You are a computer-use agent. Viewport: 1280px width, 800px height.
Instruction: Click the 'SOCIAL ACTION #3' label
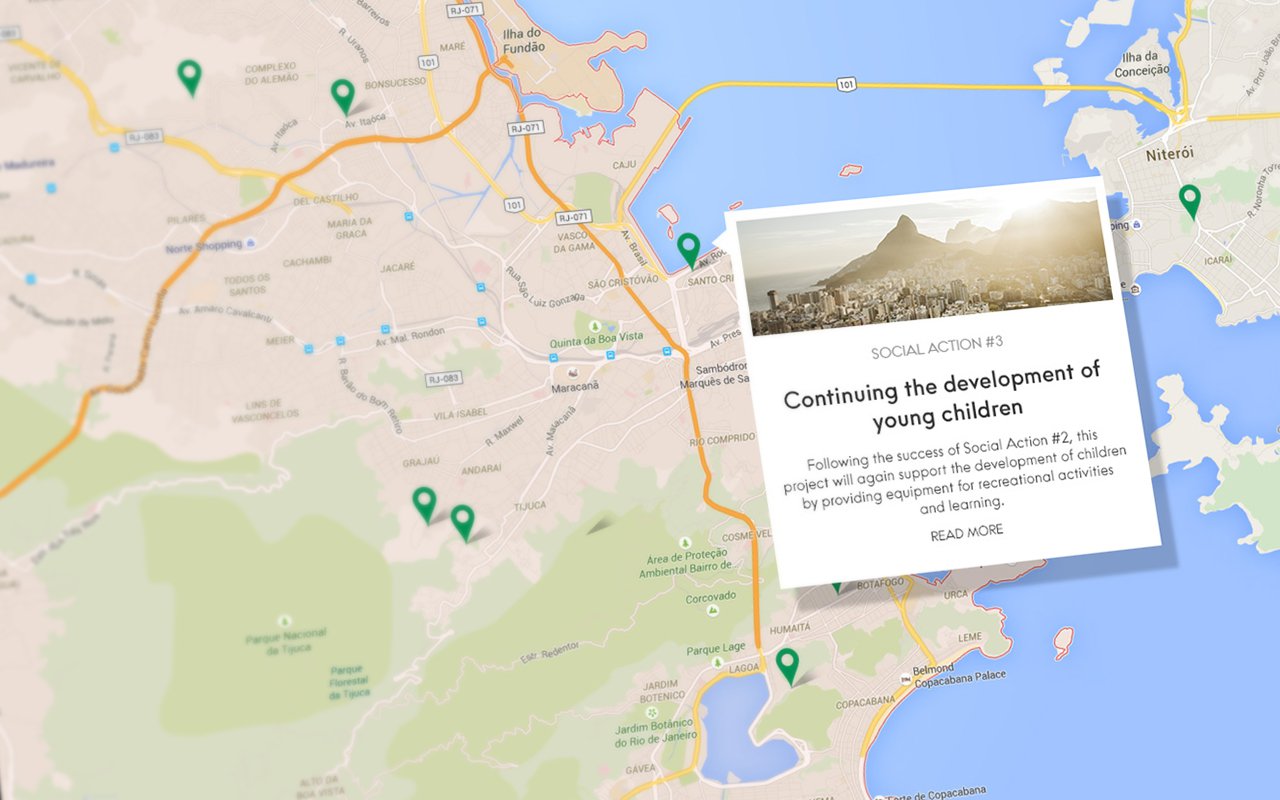[x=937, y=349]
